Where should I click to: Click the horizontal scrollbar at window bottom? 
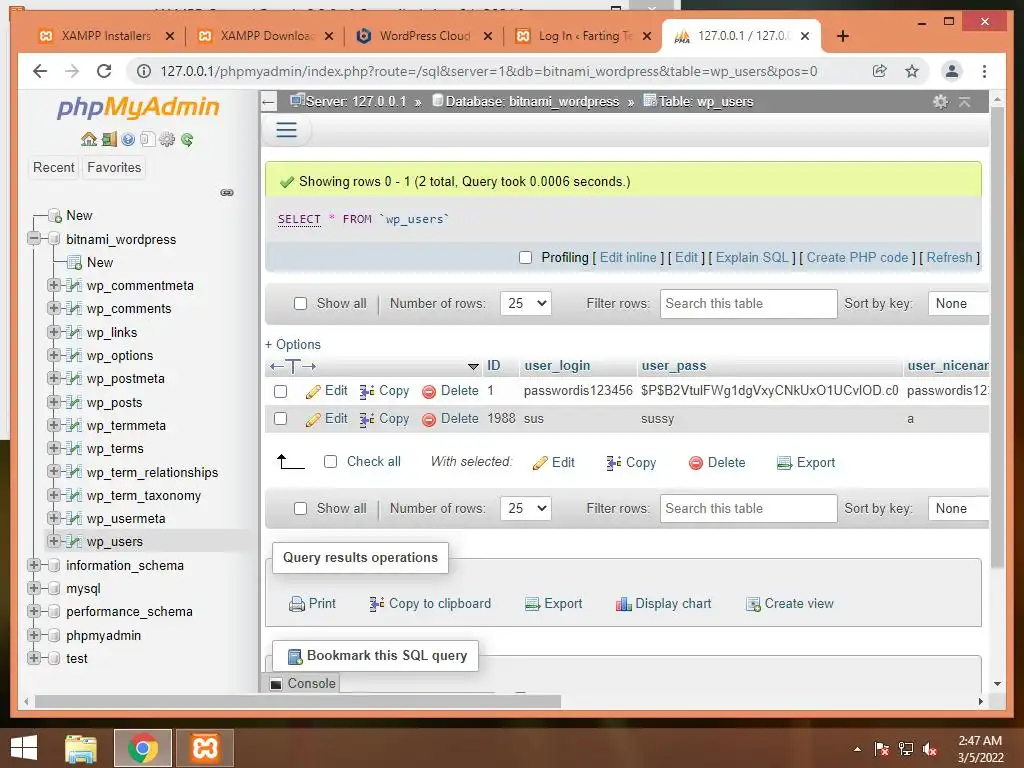(298, 701)
